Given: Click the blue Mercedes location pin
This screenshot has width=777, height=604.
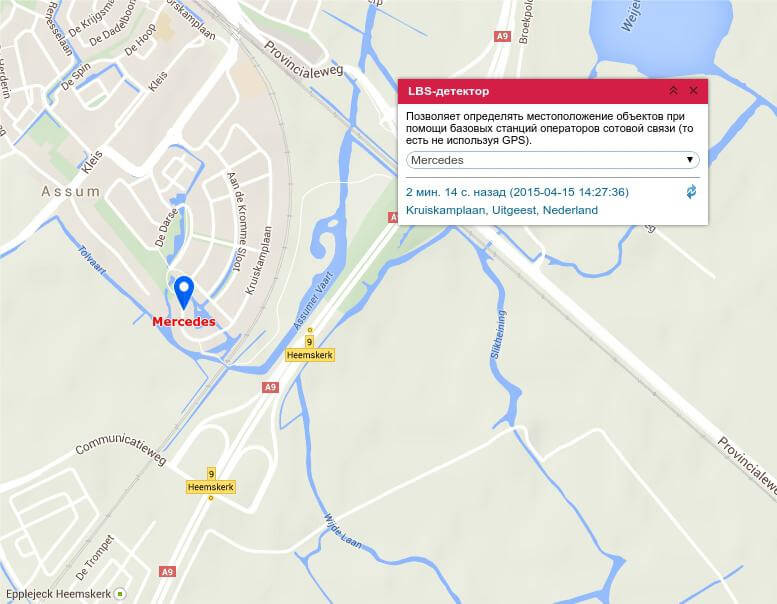Looking at the screenshot, I should click(184, 292).
